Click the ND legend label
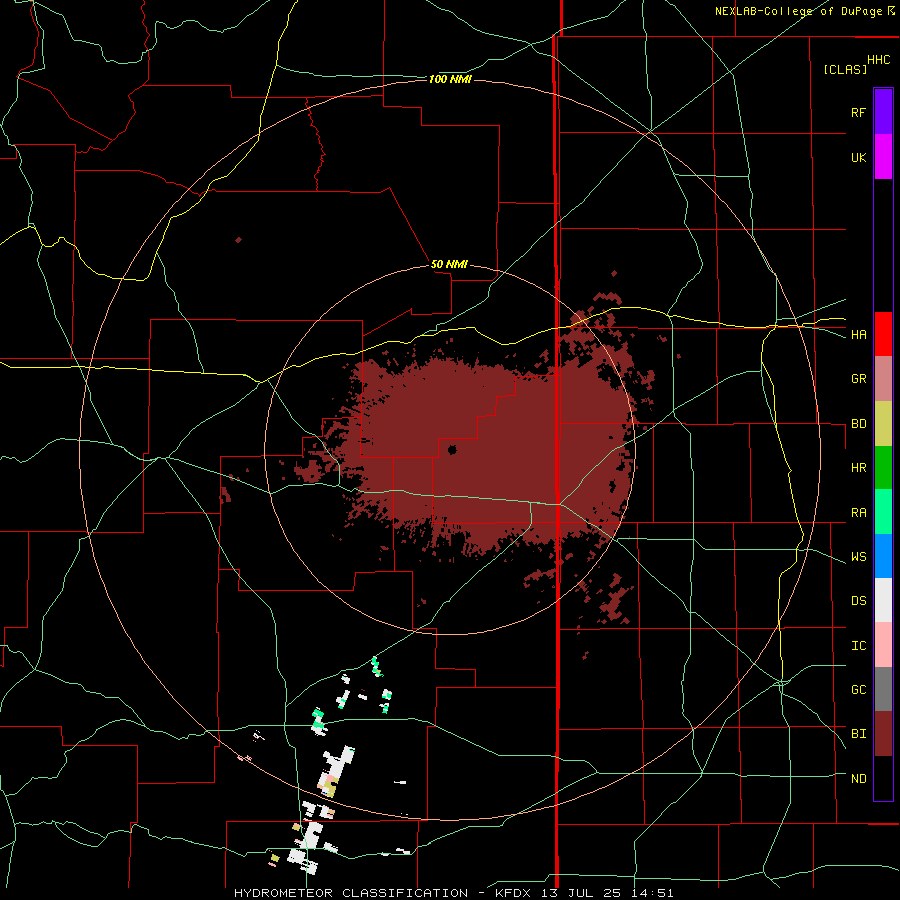The image size is (900, 900). coord(858,779)
